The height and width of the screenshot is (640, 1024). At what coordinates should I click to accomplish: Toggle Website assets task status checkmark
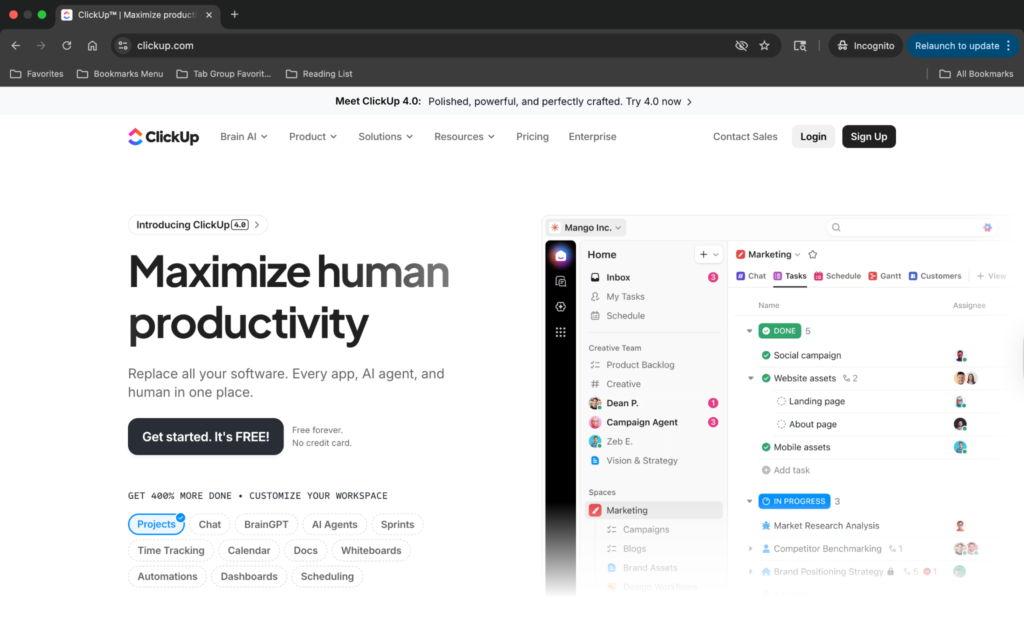766,378
